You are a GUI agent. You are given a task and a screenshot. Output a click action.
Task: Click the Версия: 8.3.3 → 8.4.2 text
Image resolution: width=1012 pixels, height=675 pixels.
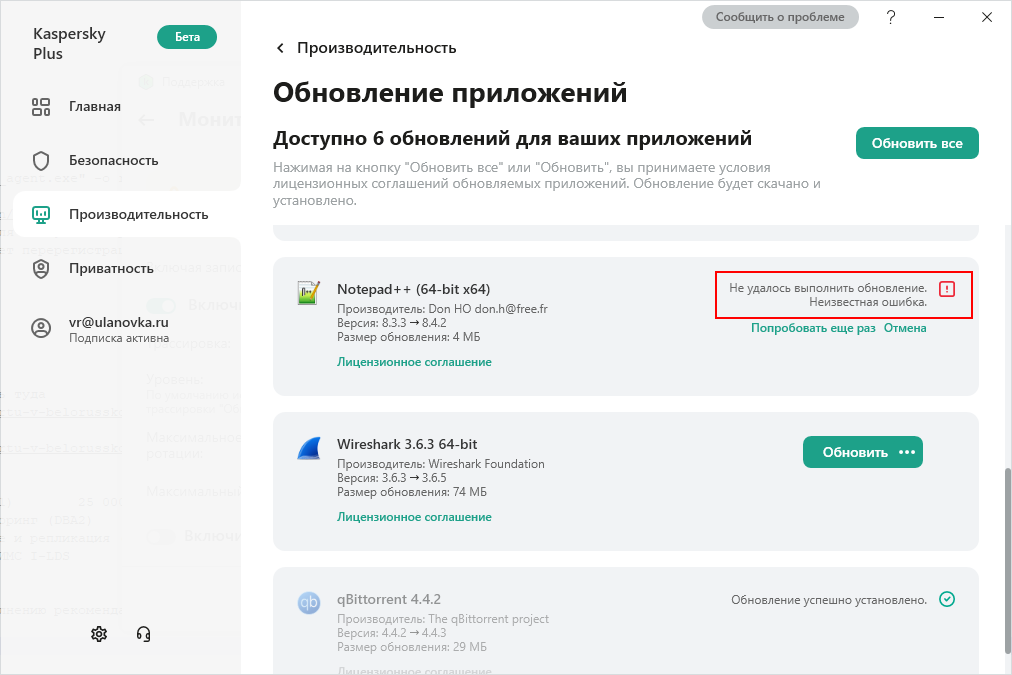[x=392, y=323]
